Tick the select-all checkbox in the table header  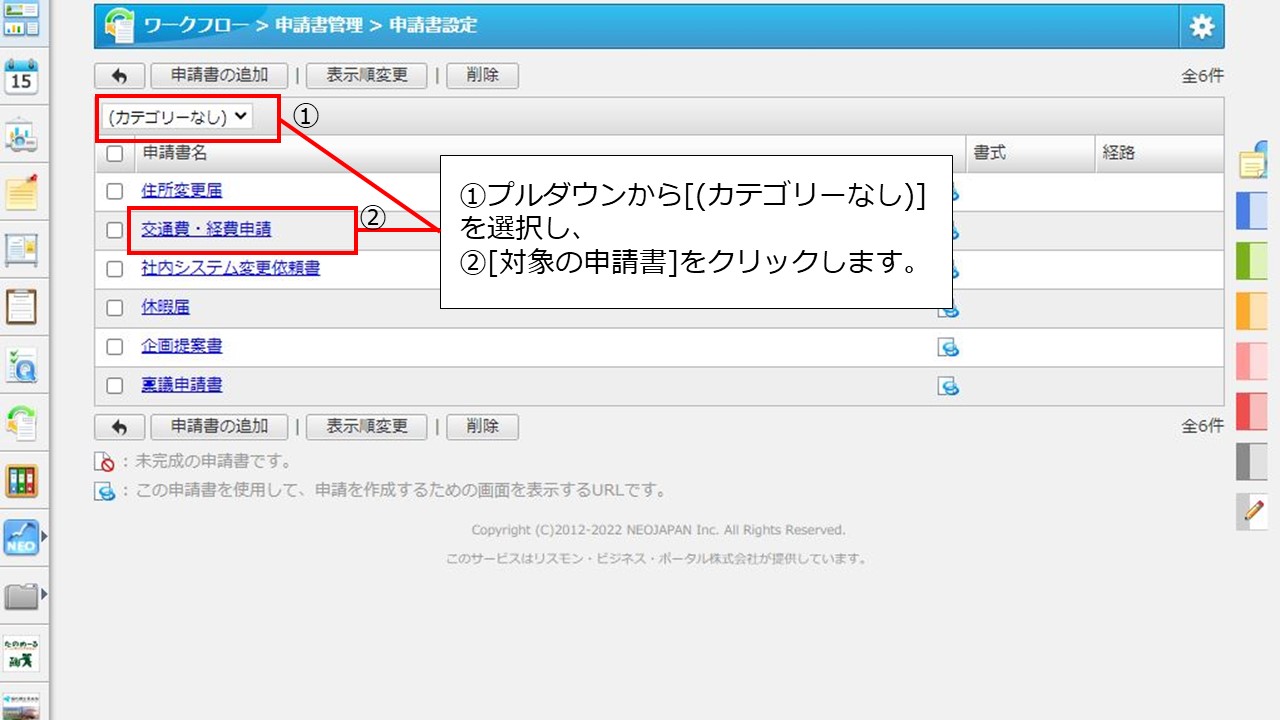tap(115, 154)
